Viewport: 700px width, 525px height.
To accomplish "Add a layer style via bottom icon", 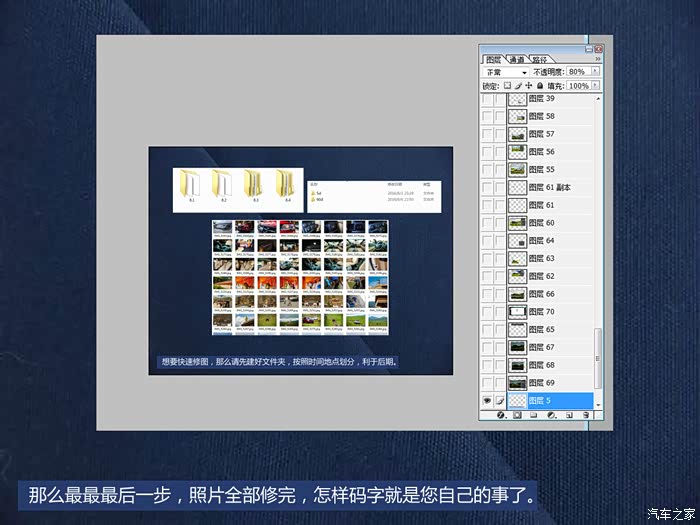I will point(500,414).
